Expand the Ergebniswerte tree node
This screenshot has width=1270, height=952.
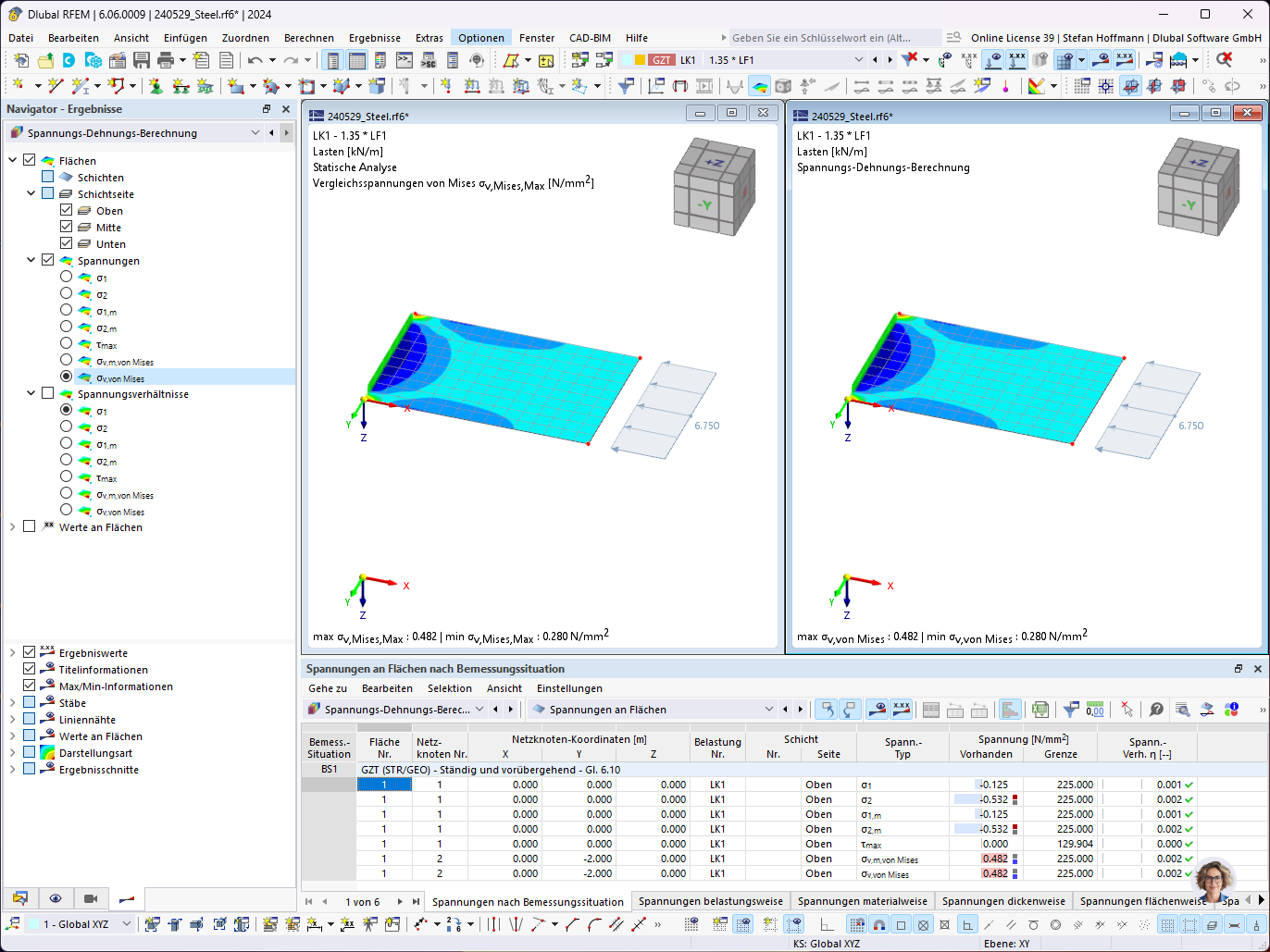(12, 652)
